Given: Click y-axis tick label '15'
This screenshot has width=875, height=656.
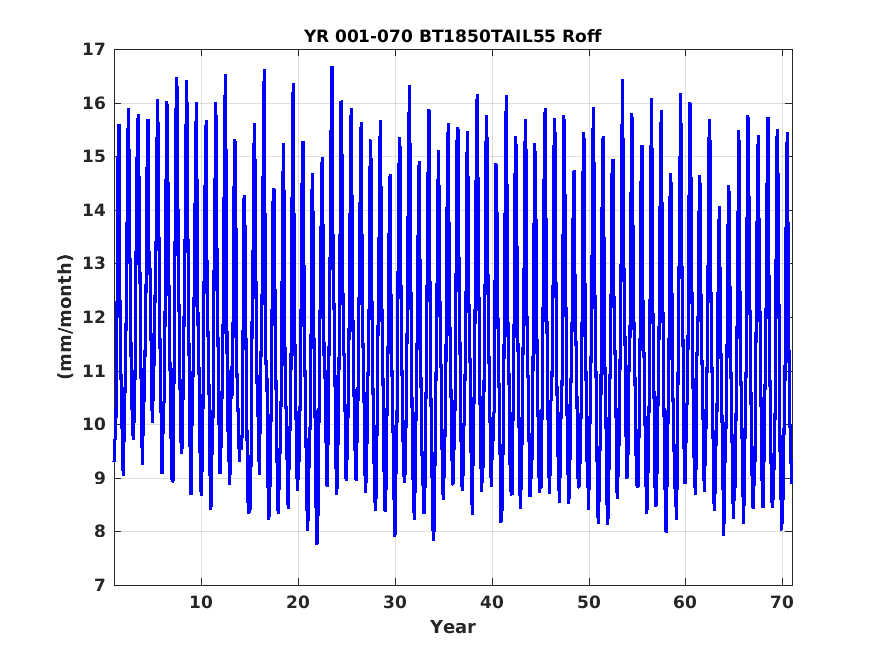Looking at the screenshot, I should (94, 157).
